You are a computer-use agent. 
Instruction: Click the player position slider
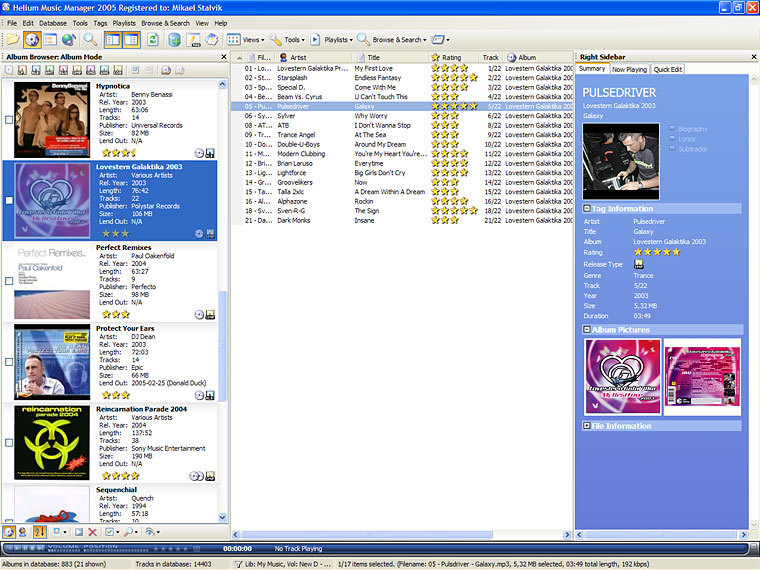tap(116, 551)
